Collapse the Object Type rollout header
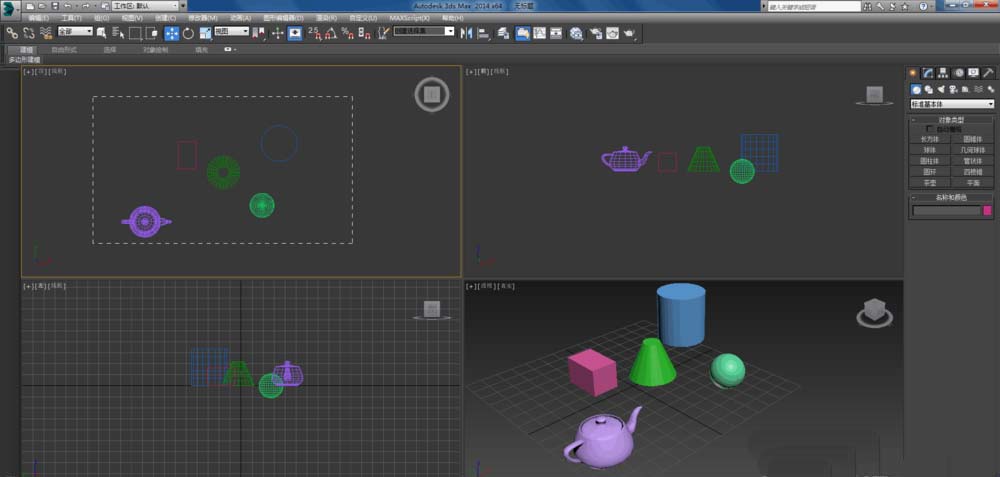1000x477 pixels. point(951,120)
